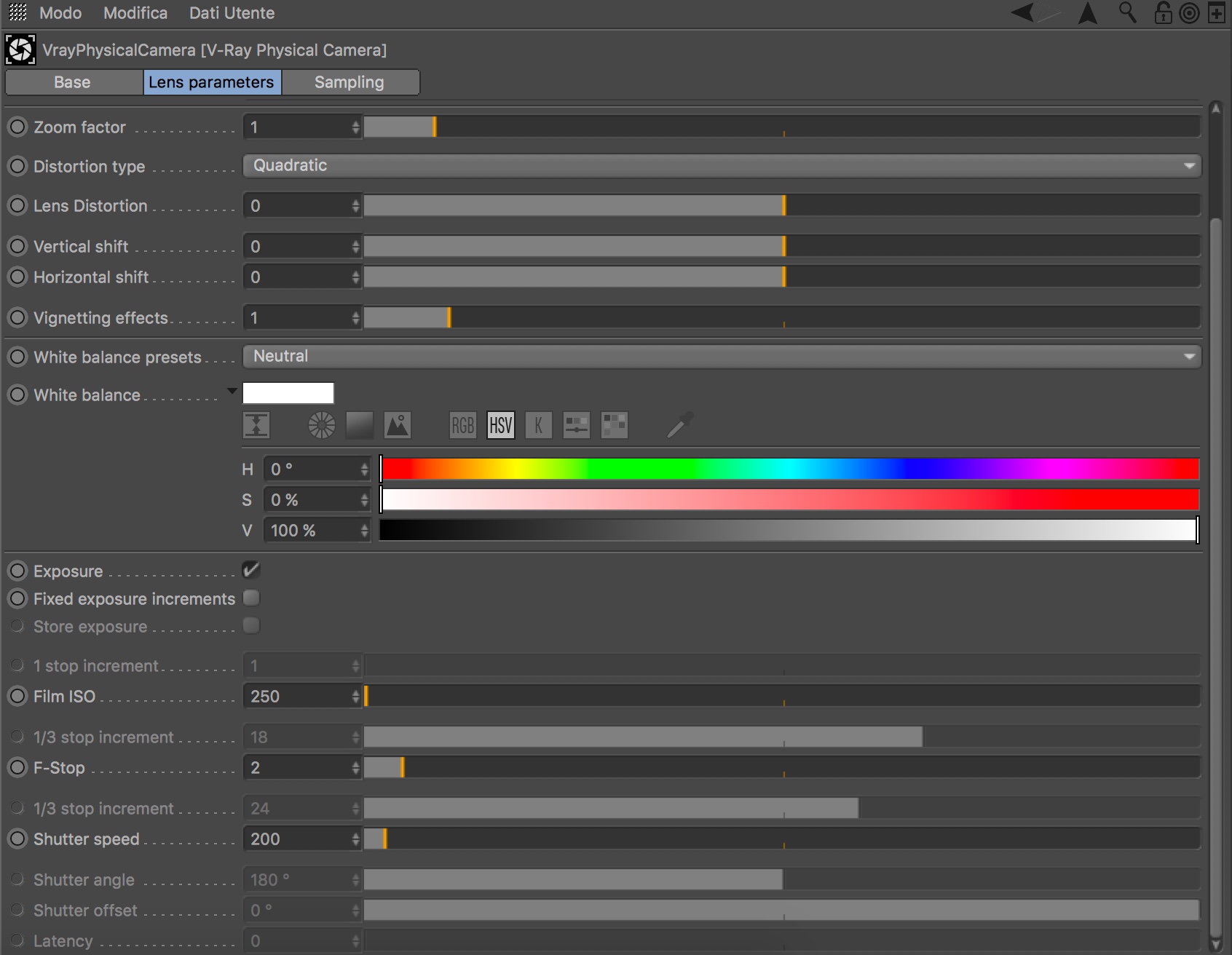Open the Dati Utente menu
Viewport: 1232px width, 955px height.
232,13
